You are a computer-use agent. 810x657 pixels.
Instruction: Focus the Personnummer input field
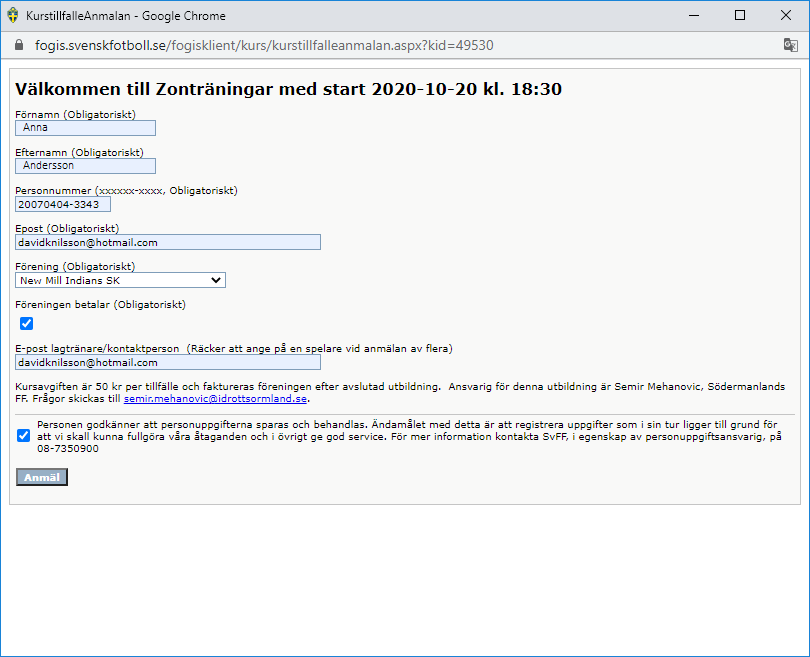[63, 204]
